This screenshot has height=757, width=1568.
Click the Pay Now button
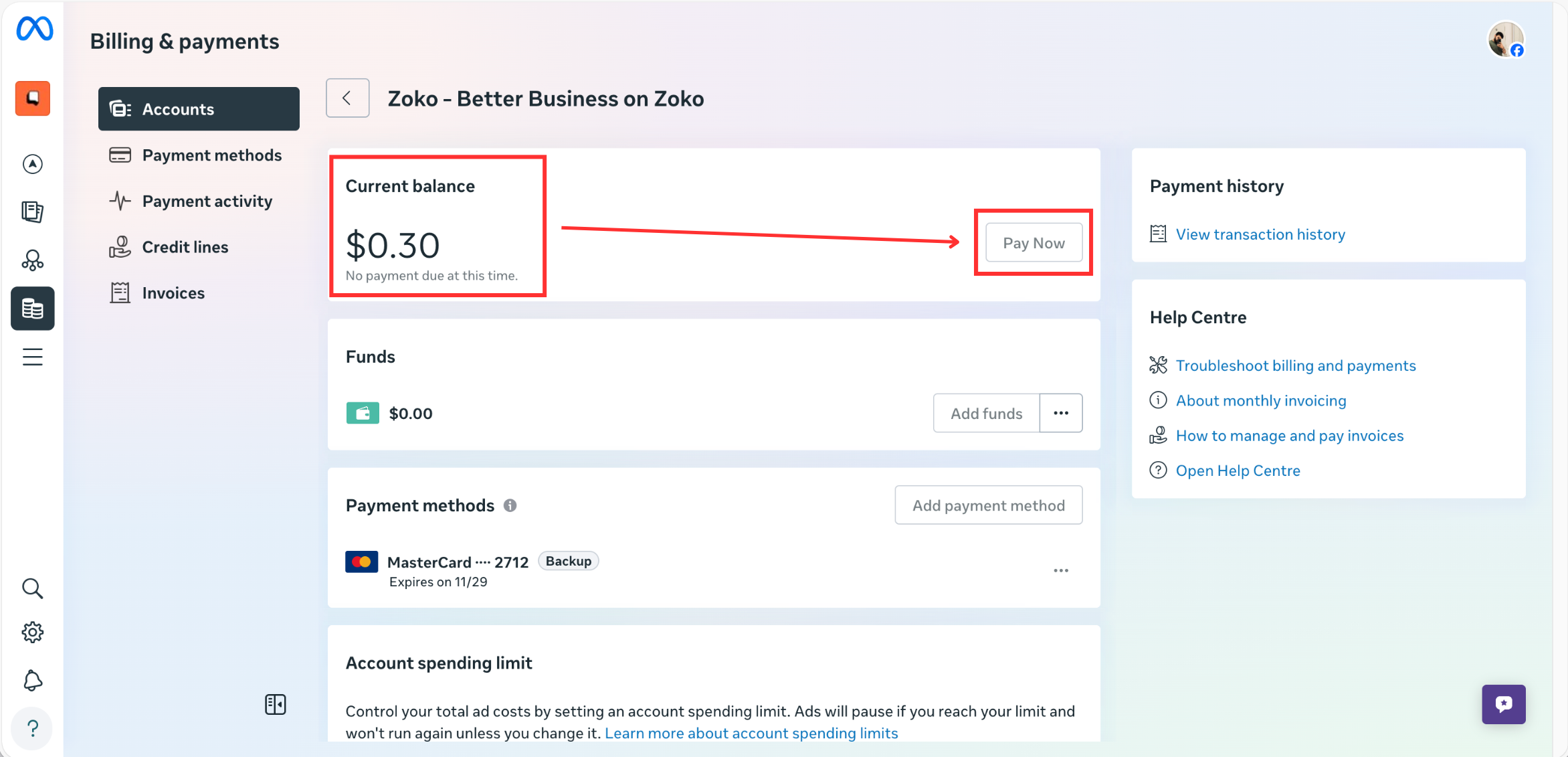1034,243
